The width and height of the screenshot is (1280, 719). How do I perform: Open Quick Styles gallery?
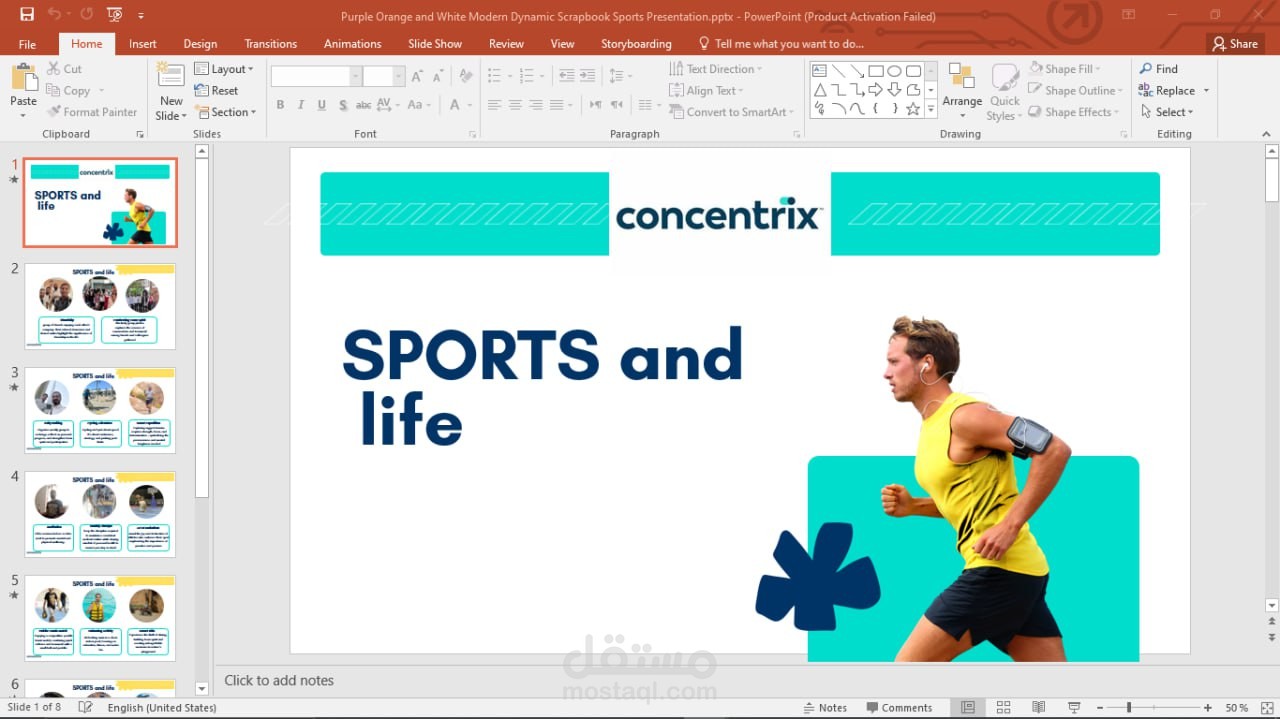coord(1004,92)
